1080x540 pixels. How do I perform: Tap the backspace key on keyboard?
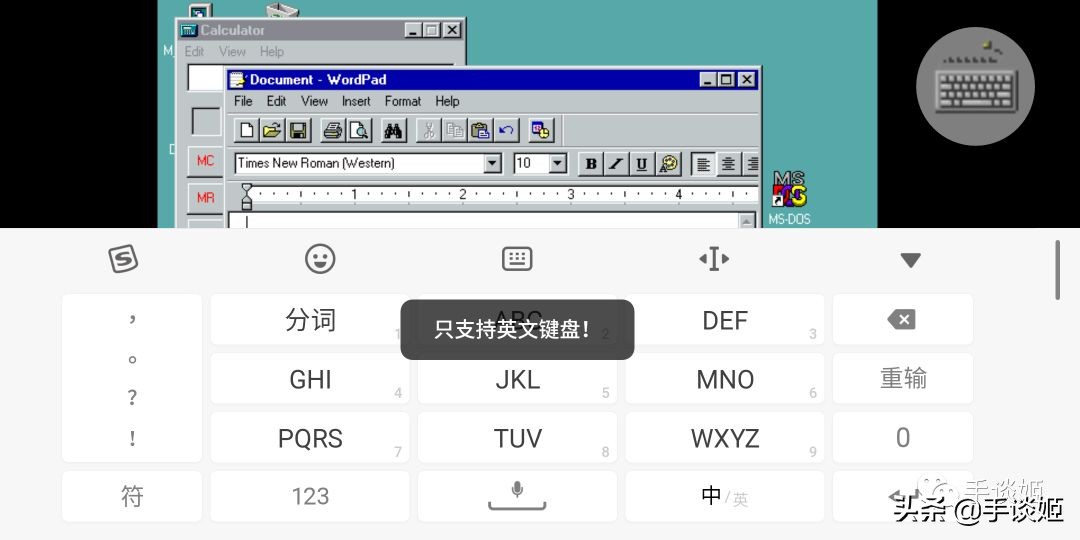pyautogui.click(x=903, y=320)
